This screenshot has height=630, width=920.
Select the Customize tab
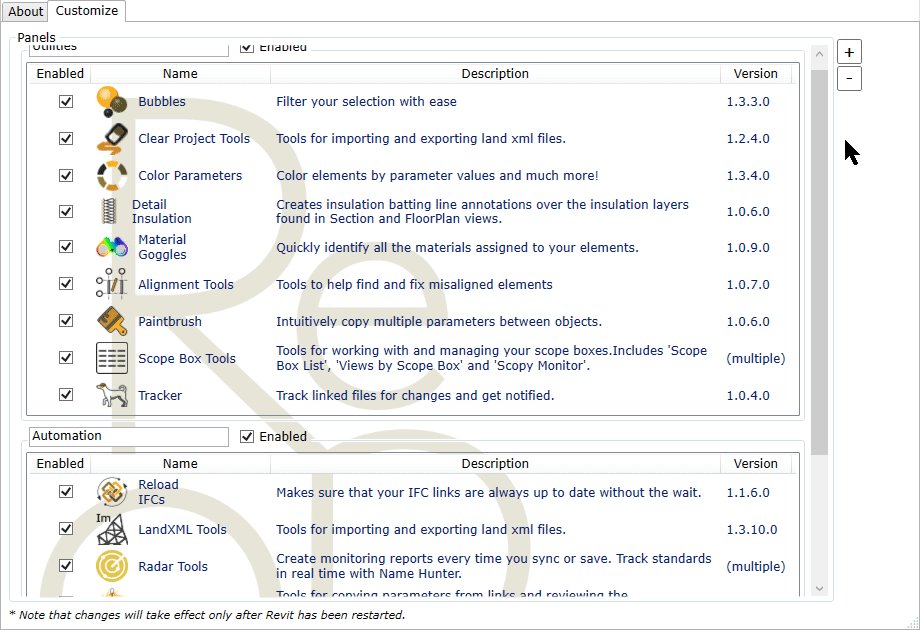tap(87, 11)
